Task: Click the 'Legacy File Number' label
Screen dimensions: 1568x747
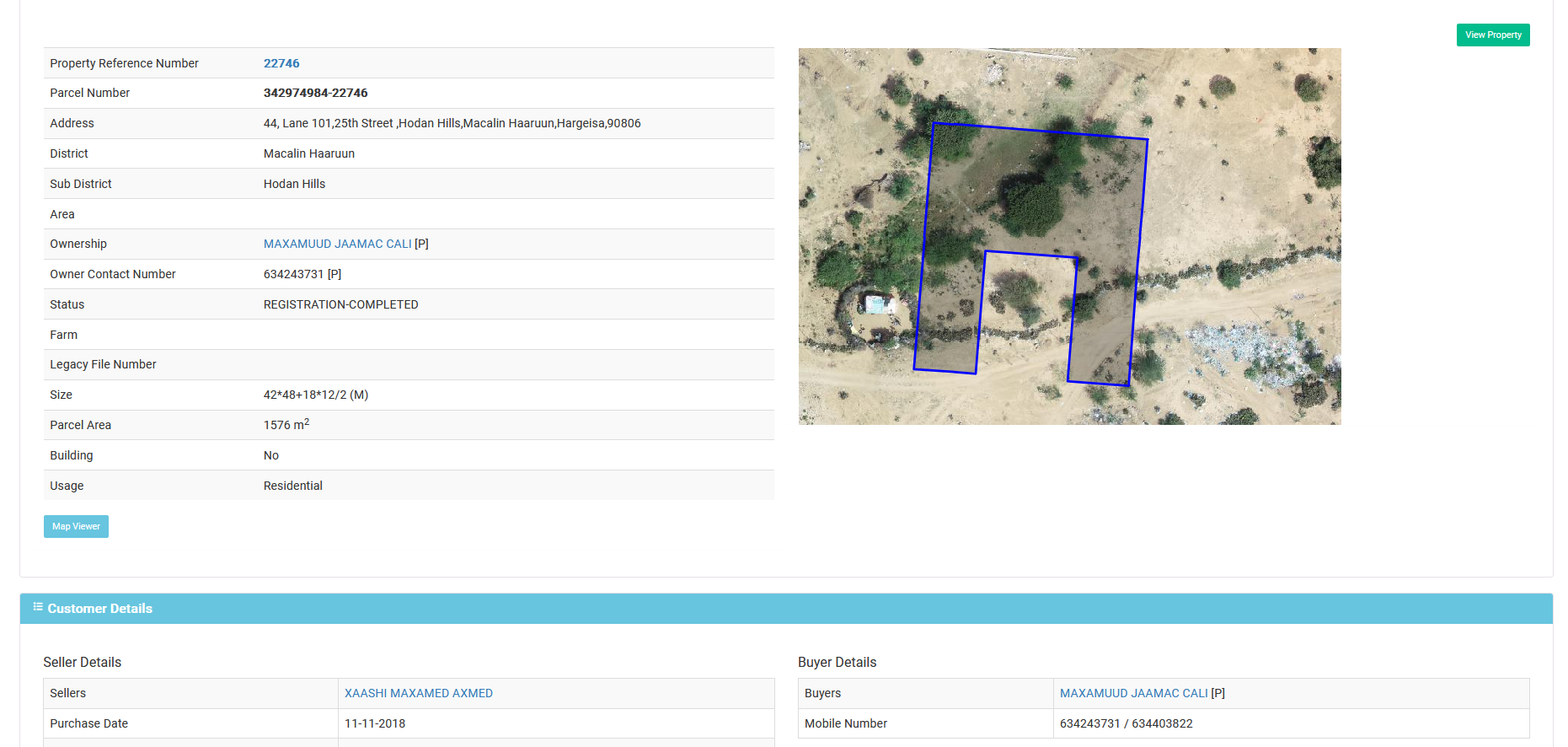Action: click(x=103, y=364)
